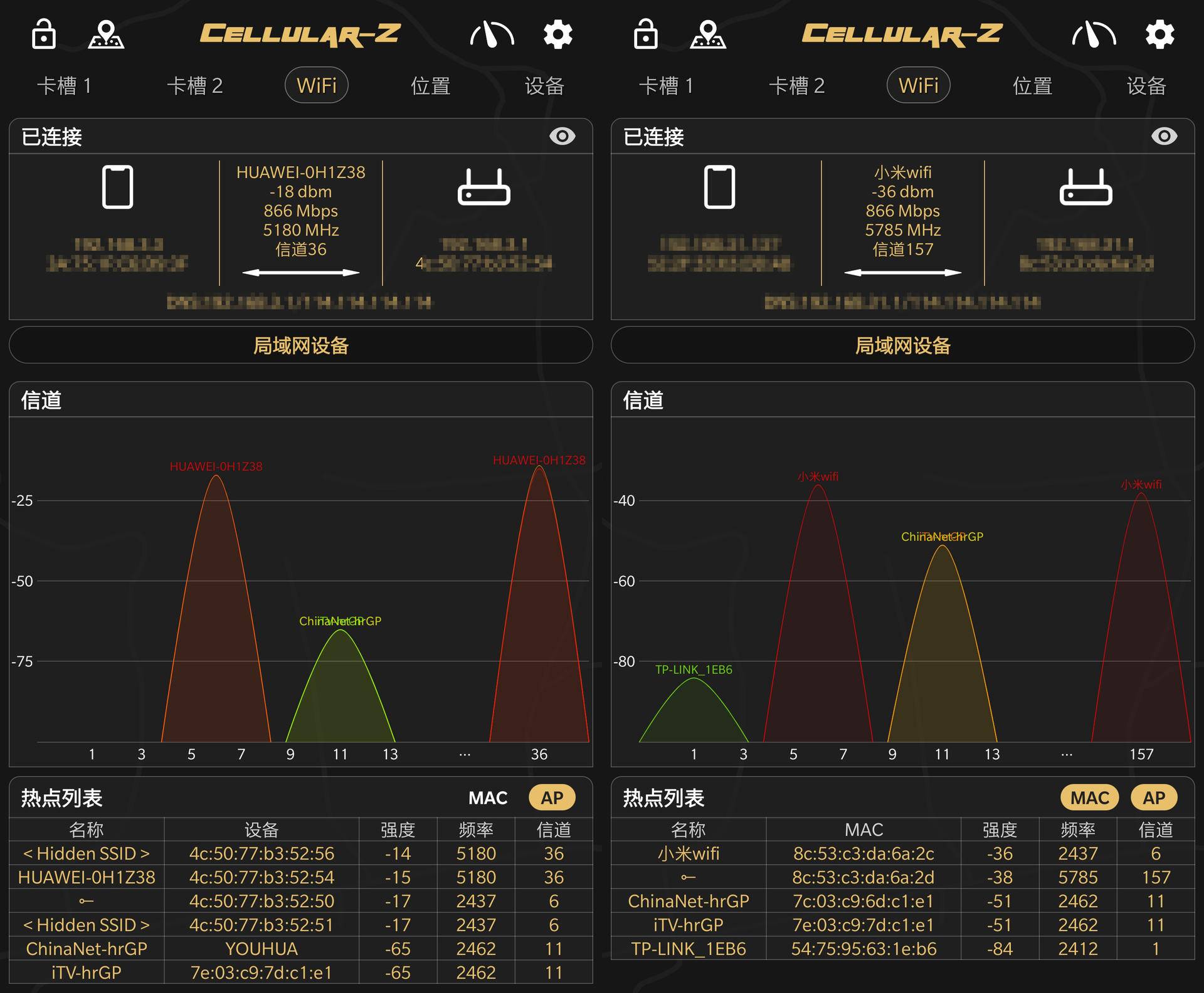Toggle visibility of connected network details
Screen dimensions: 1204x993
563,135
